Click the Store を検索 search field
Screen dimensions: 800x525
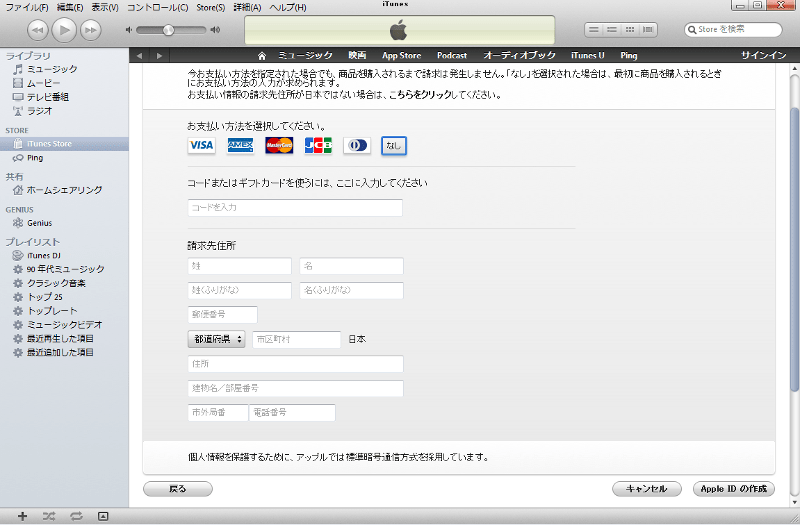[733, 30]
